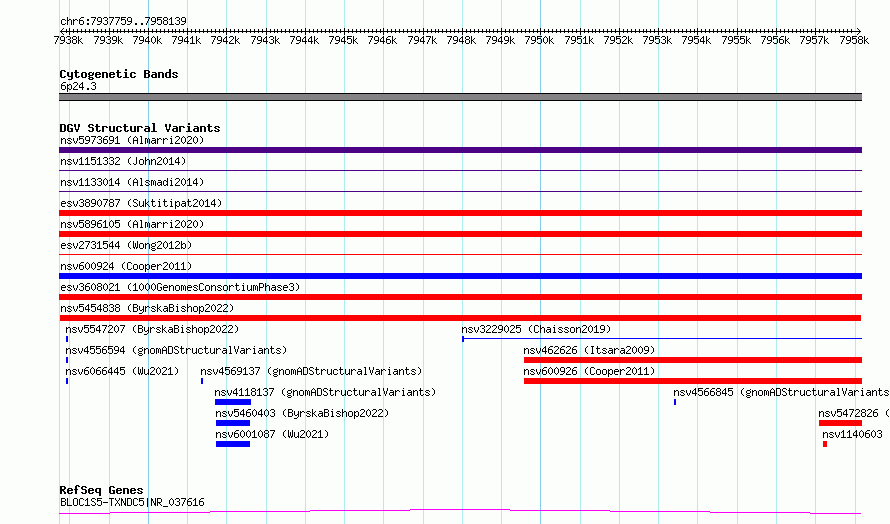Click the 7951k ruler label

(x=579, y=40)
